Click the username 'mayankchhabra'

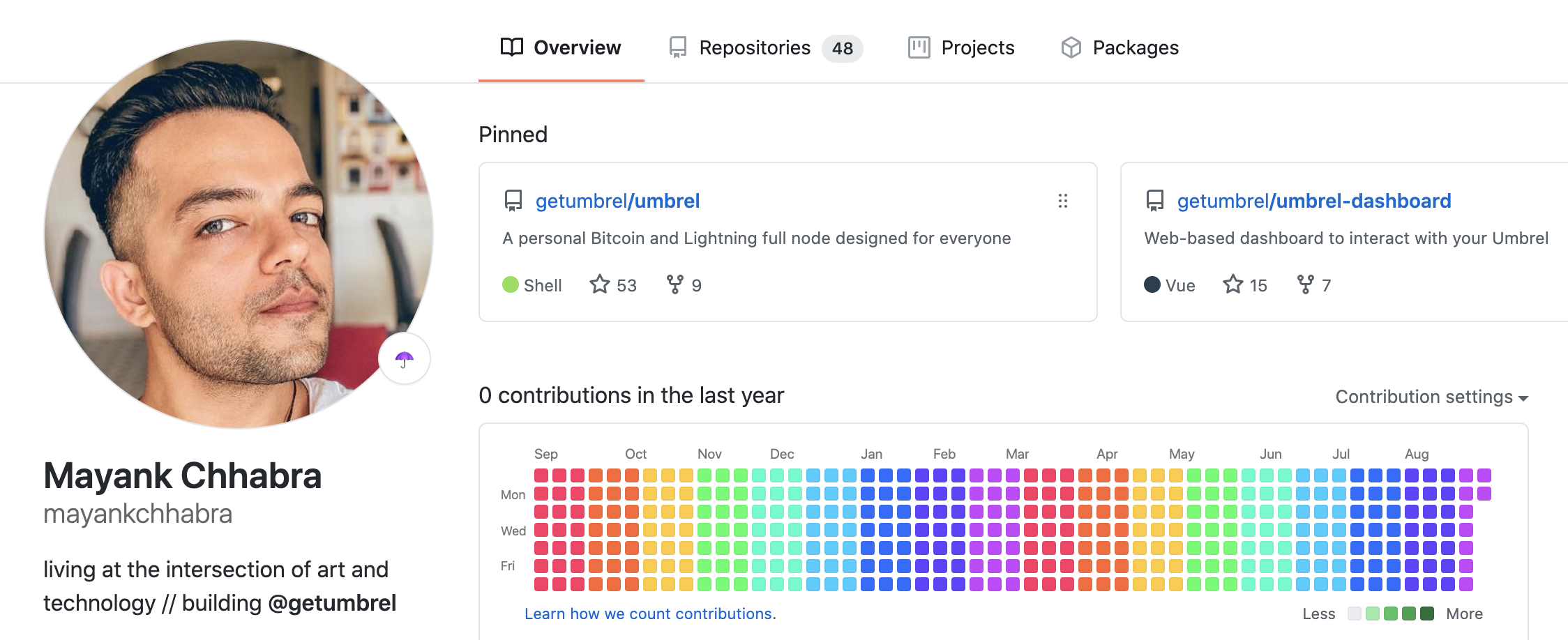(138, 514)
